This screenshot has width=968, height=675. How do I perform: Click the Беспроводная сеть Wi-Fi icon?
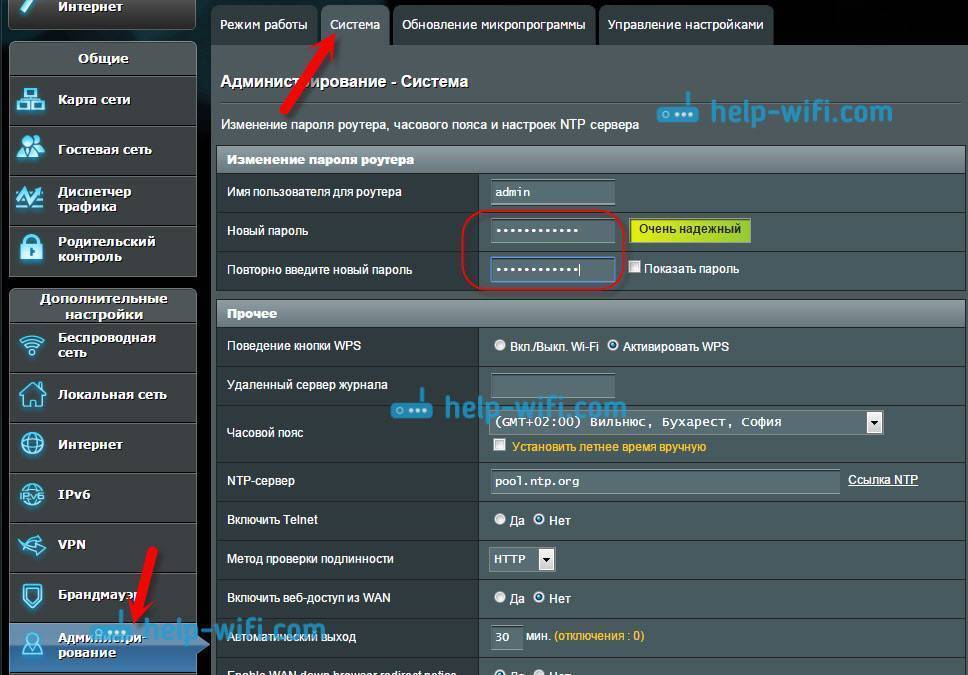coord(32,346)
